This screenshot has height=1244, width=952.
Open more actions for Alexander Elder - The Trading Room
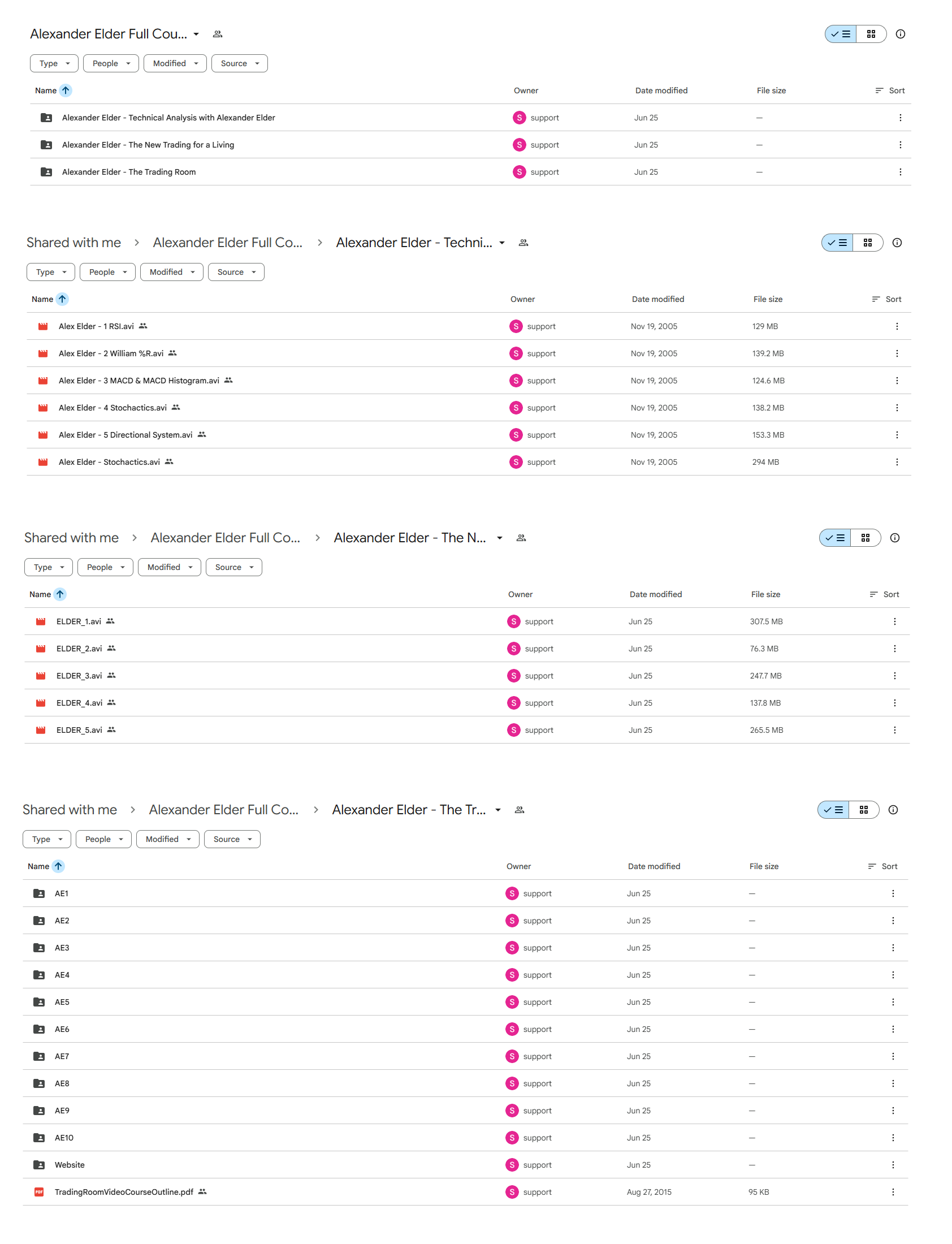click(x=900, y=172)
